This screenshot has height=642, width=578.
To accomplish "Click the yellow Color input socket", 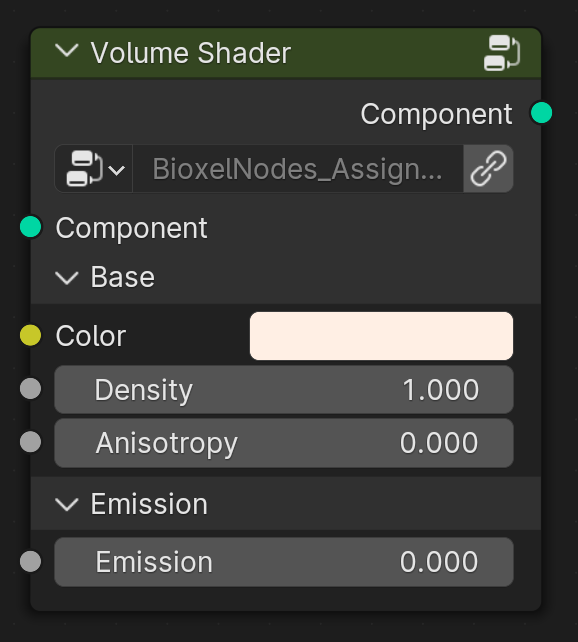I will click(31, 335).
